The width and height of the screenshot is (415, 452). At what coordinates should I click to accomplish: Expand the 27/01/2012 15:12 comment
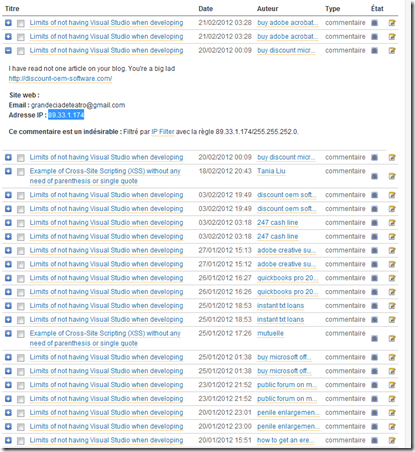click(8, 264)
